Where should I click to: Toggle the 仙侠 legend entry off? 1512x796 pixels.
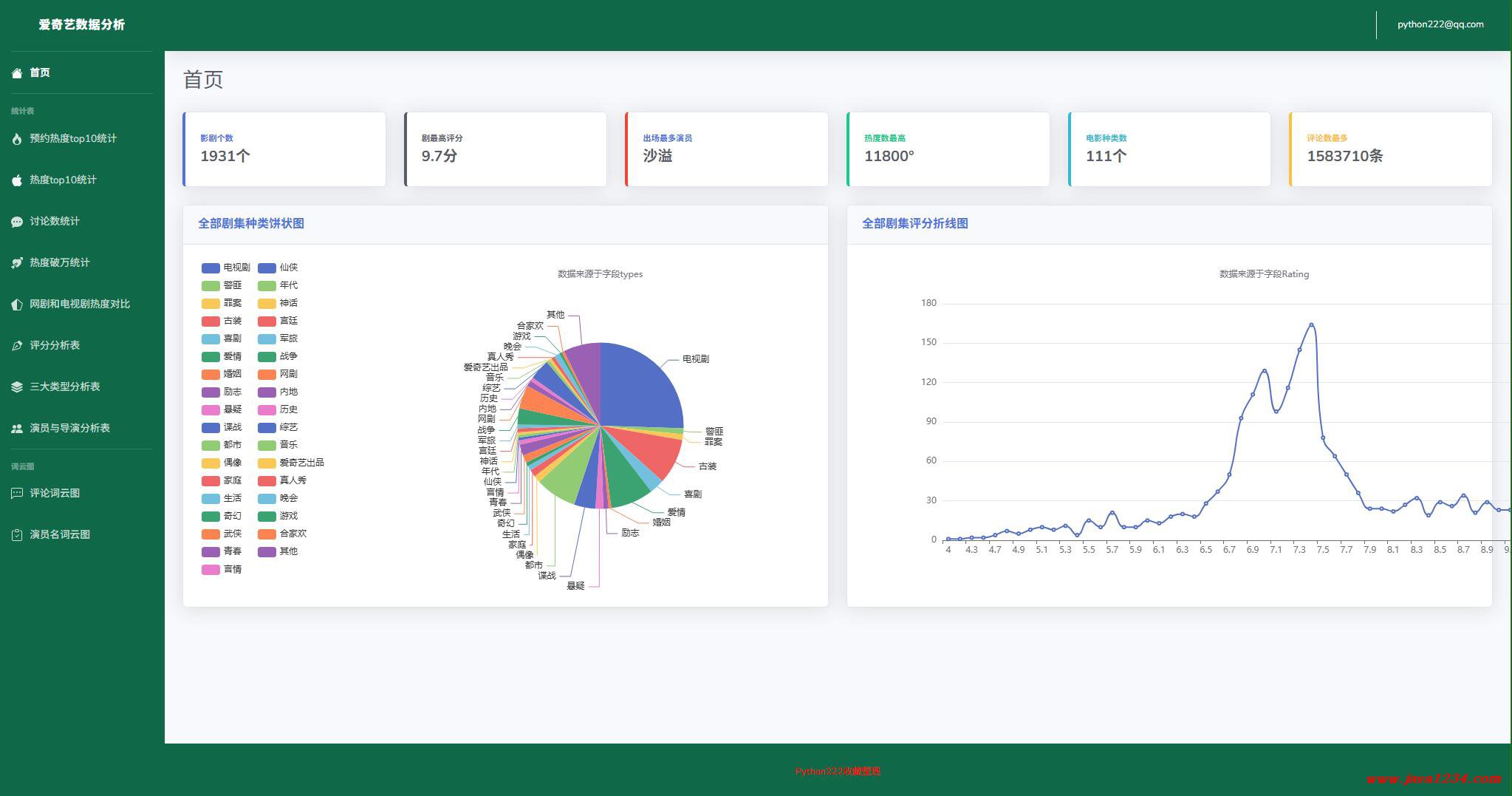(278, 268)
